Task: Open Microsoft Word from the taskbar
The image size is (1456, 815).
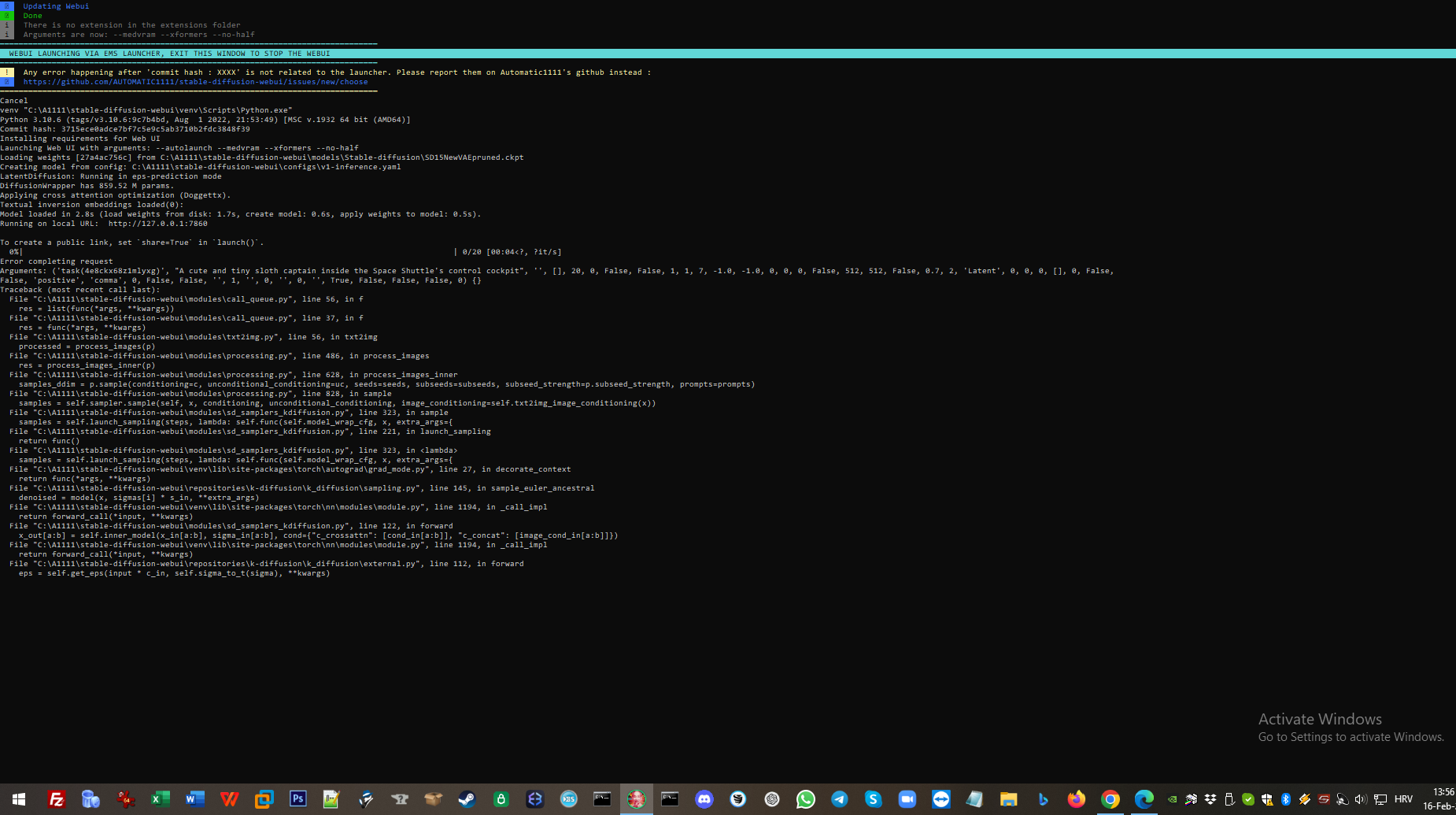Action: (195, 799)
